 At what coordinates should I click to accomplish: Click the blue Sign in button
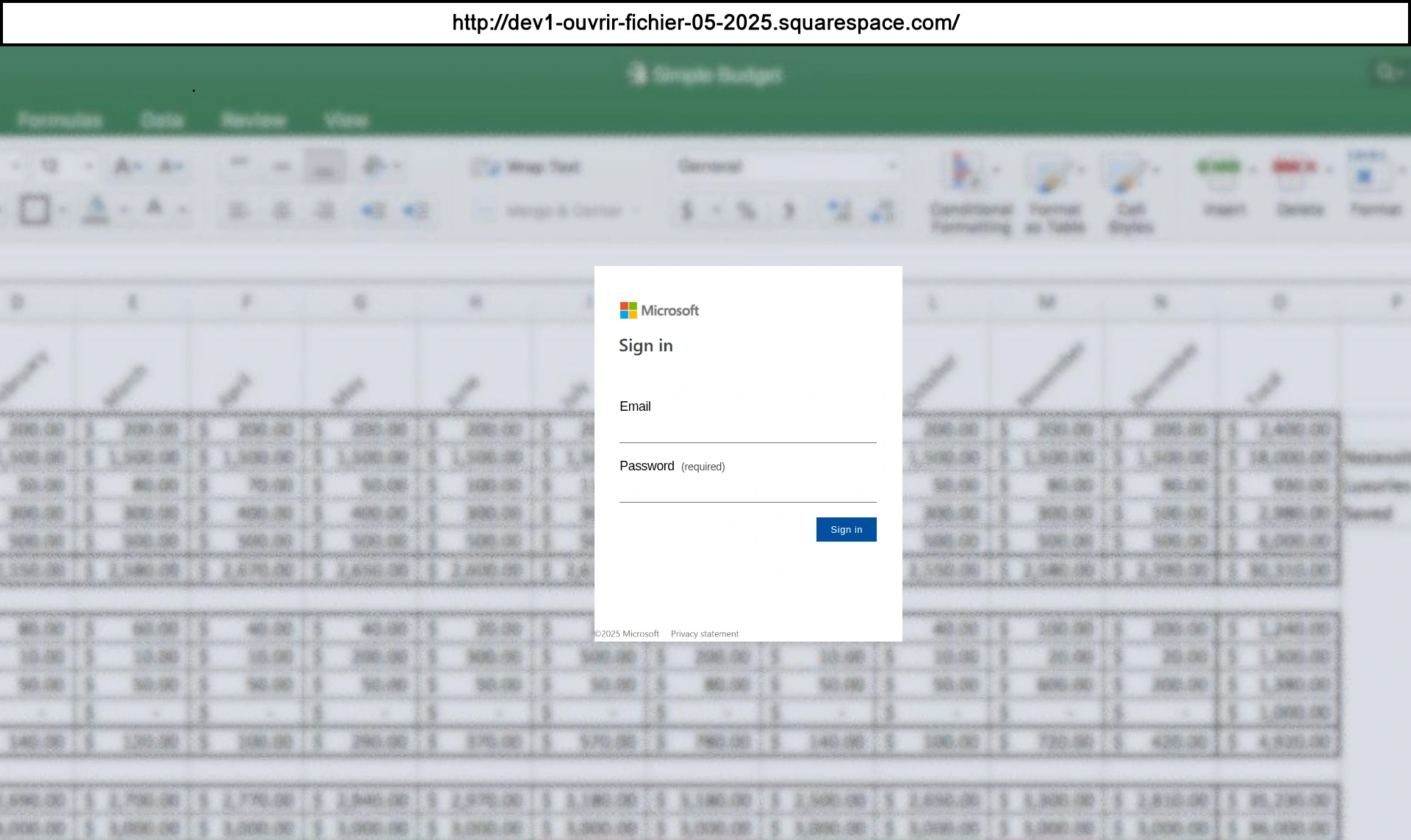pyautogui.click(x=846, y=529)
